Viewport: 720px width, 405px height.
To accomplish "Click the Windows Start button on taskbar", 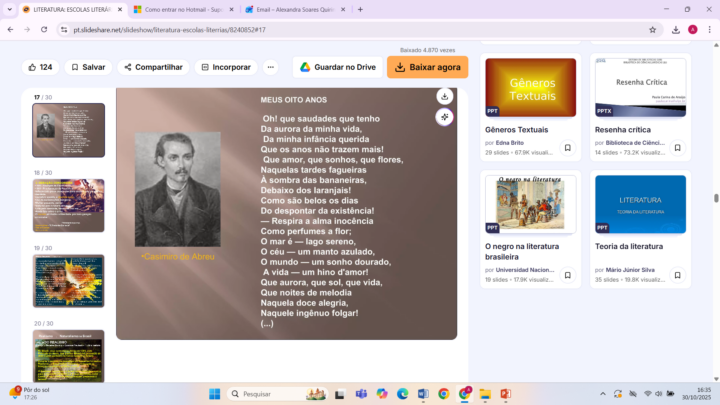I will coord(214,394).
